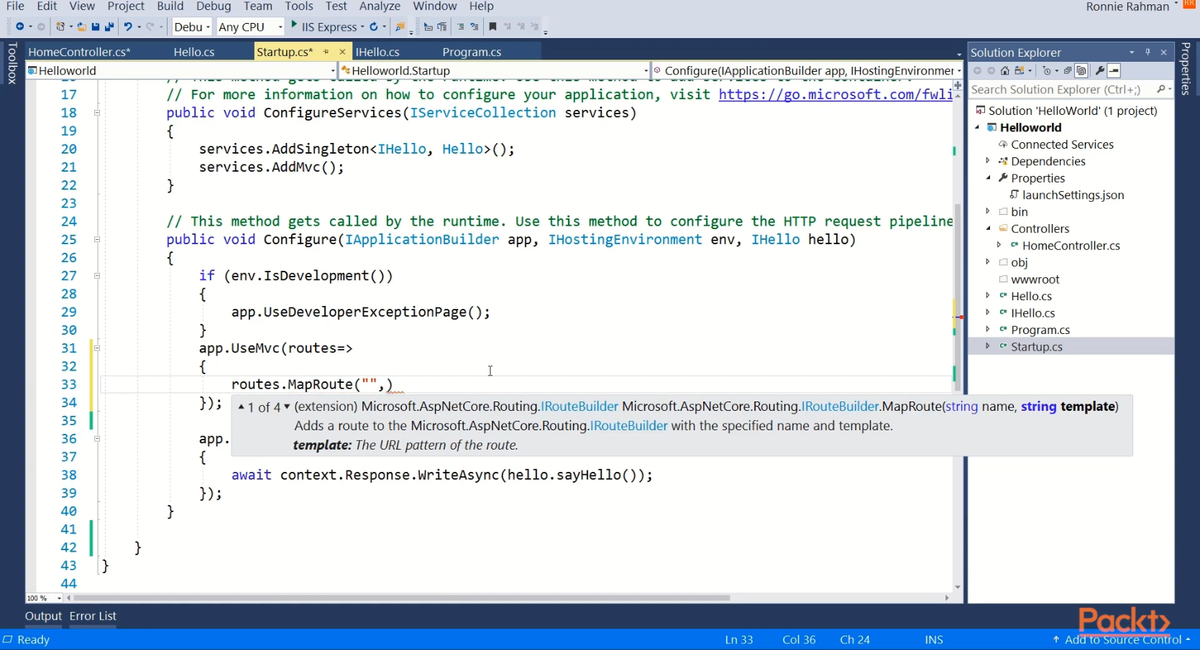Image resolution: width=1200 pixels, height=650 pixels.
Task: Click the Open File folder icon
Action: tap(82, 26)
